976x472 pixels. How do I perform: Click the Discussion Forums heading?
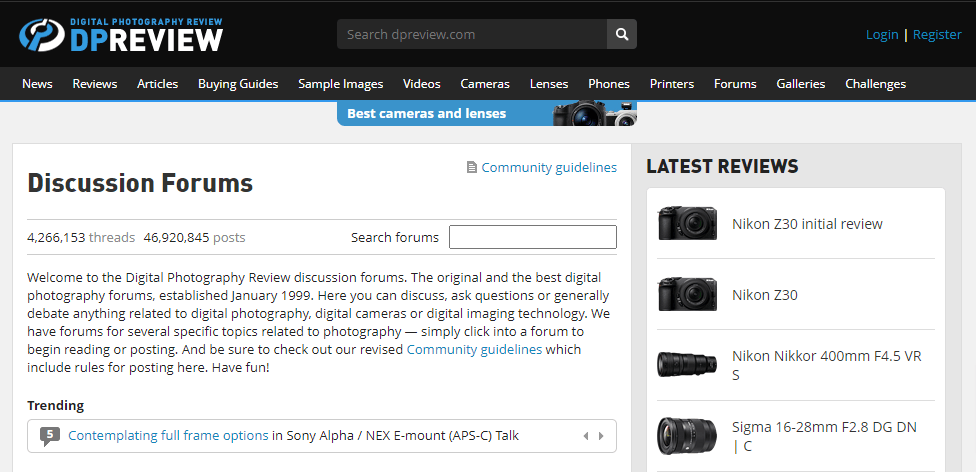[x=140, y=183]
